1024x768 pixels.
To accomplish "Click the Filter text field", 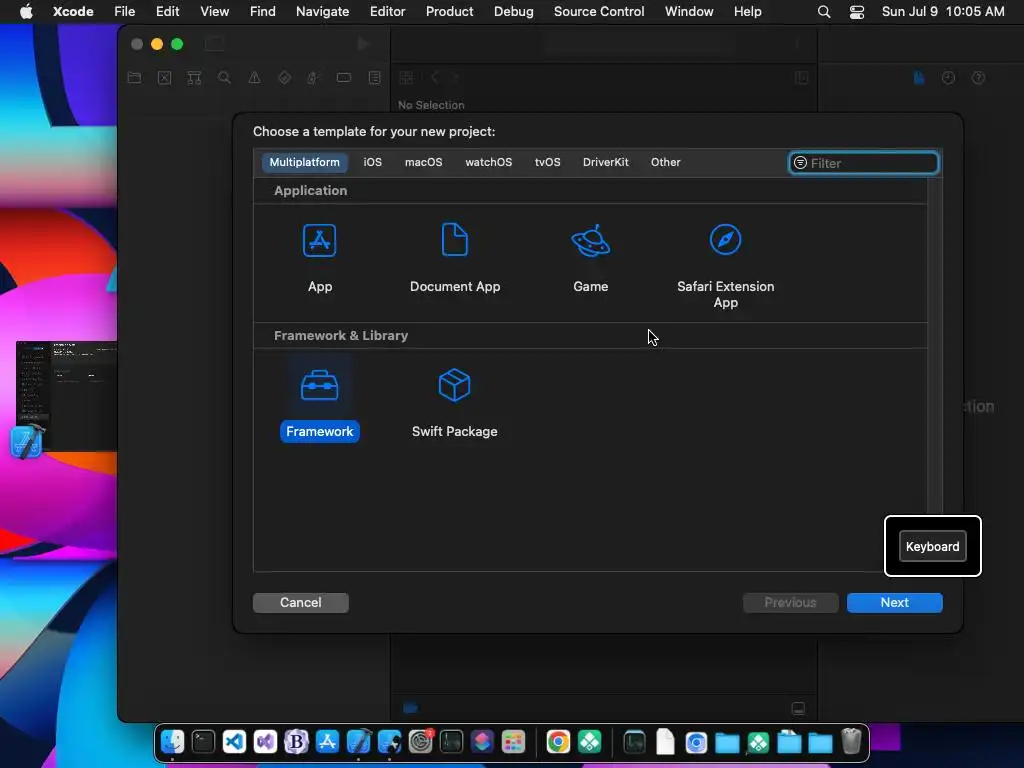I will click(864, 163).
